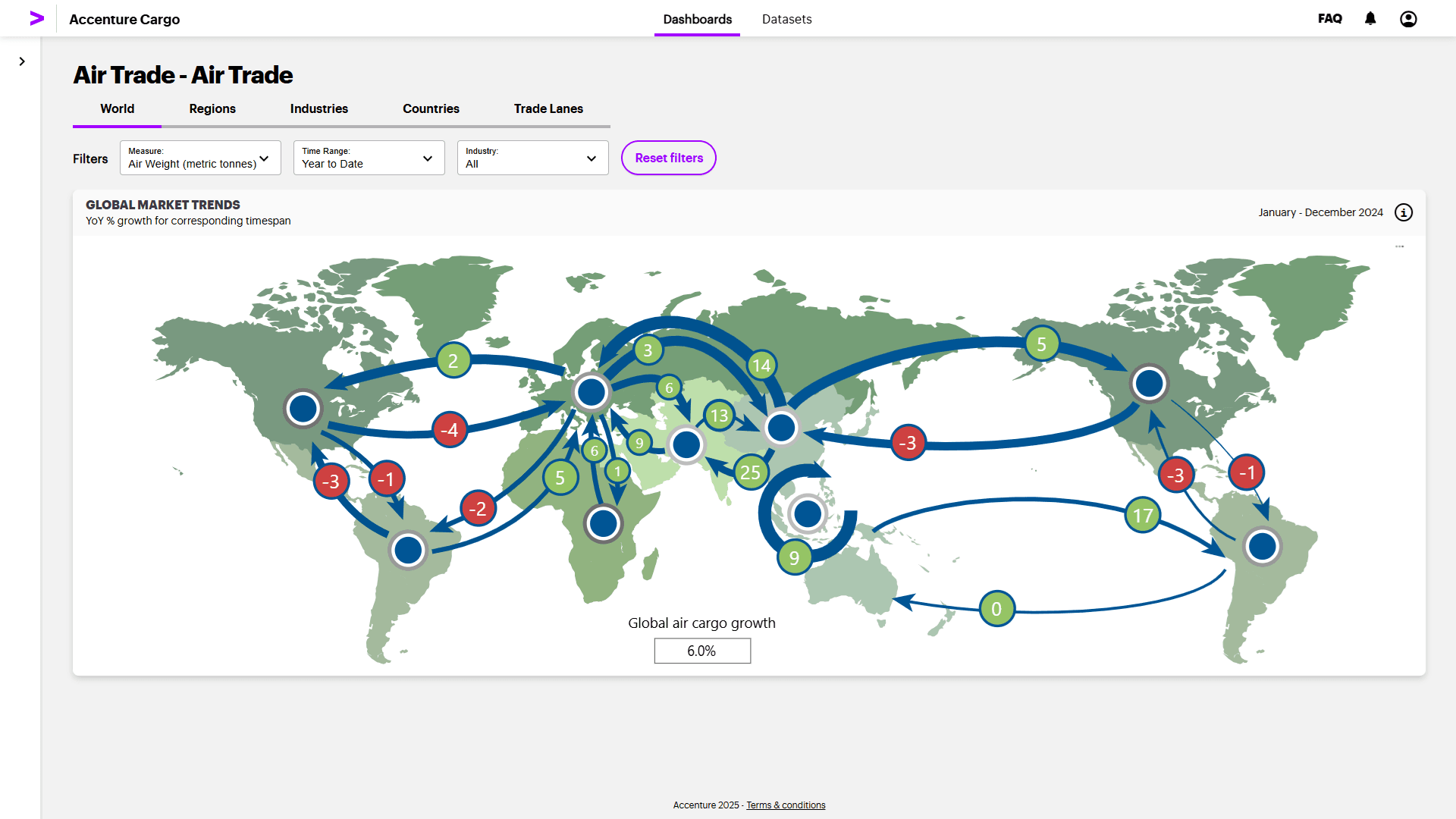
Task: Open the Terms & conditions link
Action: 786,805
